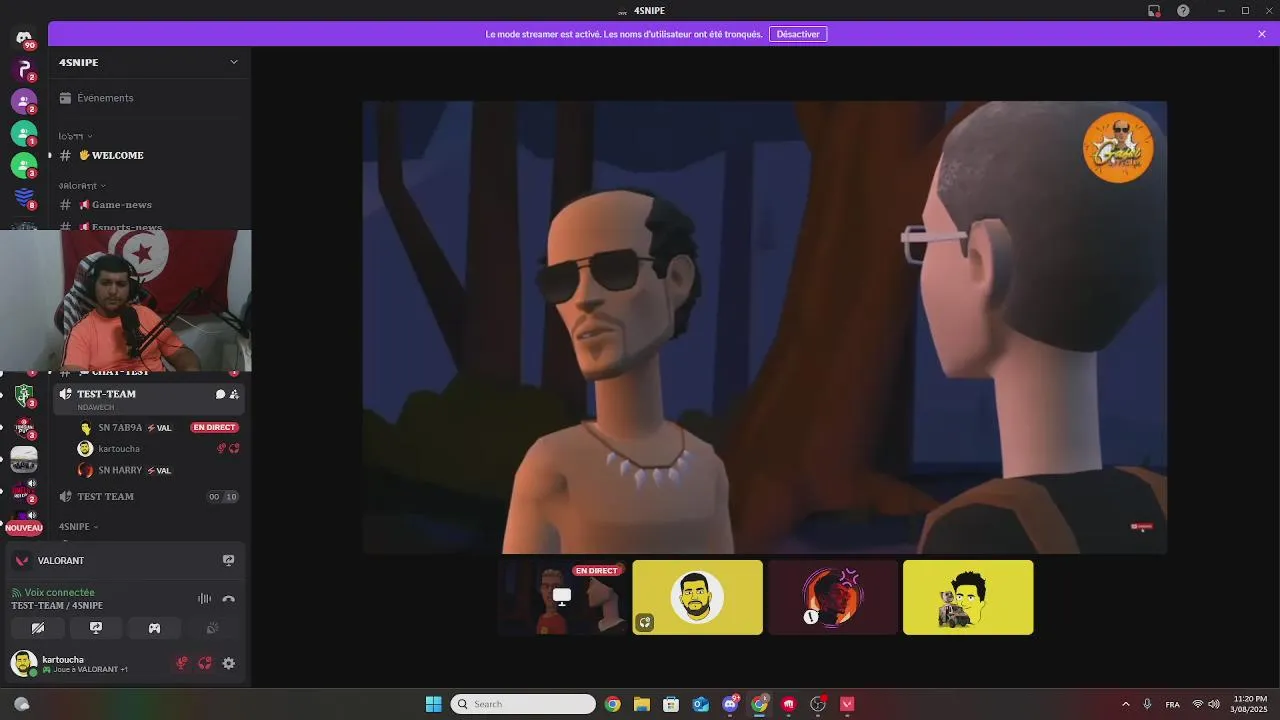Undeafen headphones in user panel
This screenshot has height=720, width=1280.
point(205,663)
